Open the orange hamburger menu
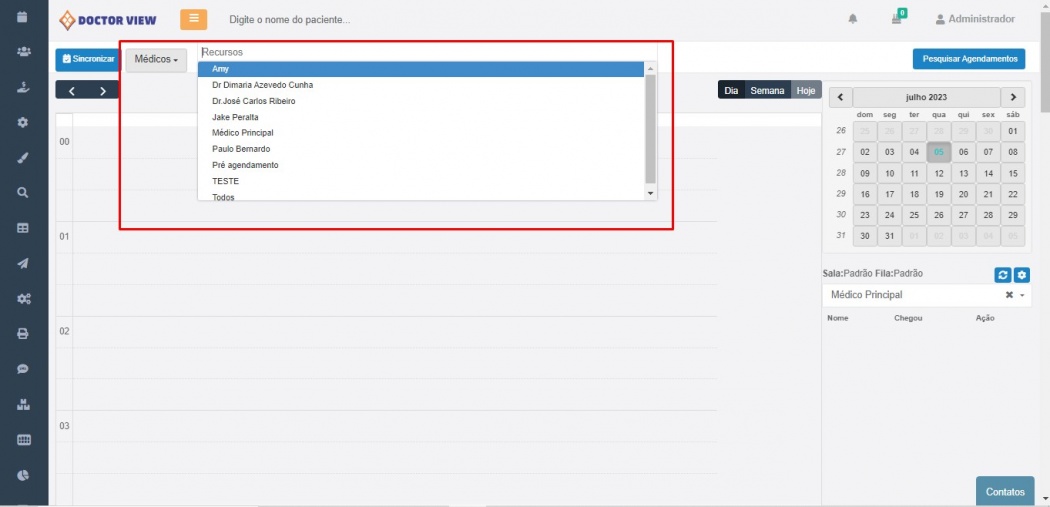The width and height of the screenshot is (1050, 507). pyautogui.click(x=193, y=19)
